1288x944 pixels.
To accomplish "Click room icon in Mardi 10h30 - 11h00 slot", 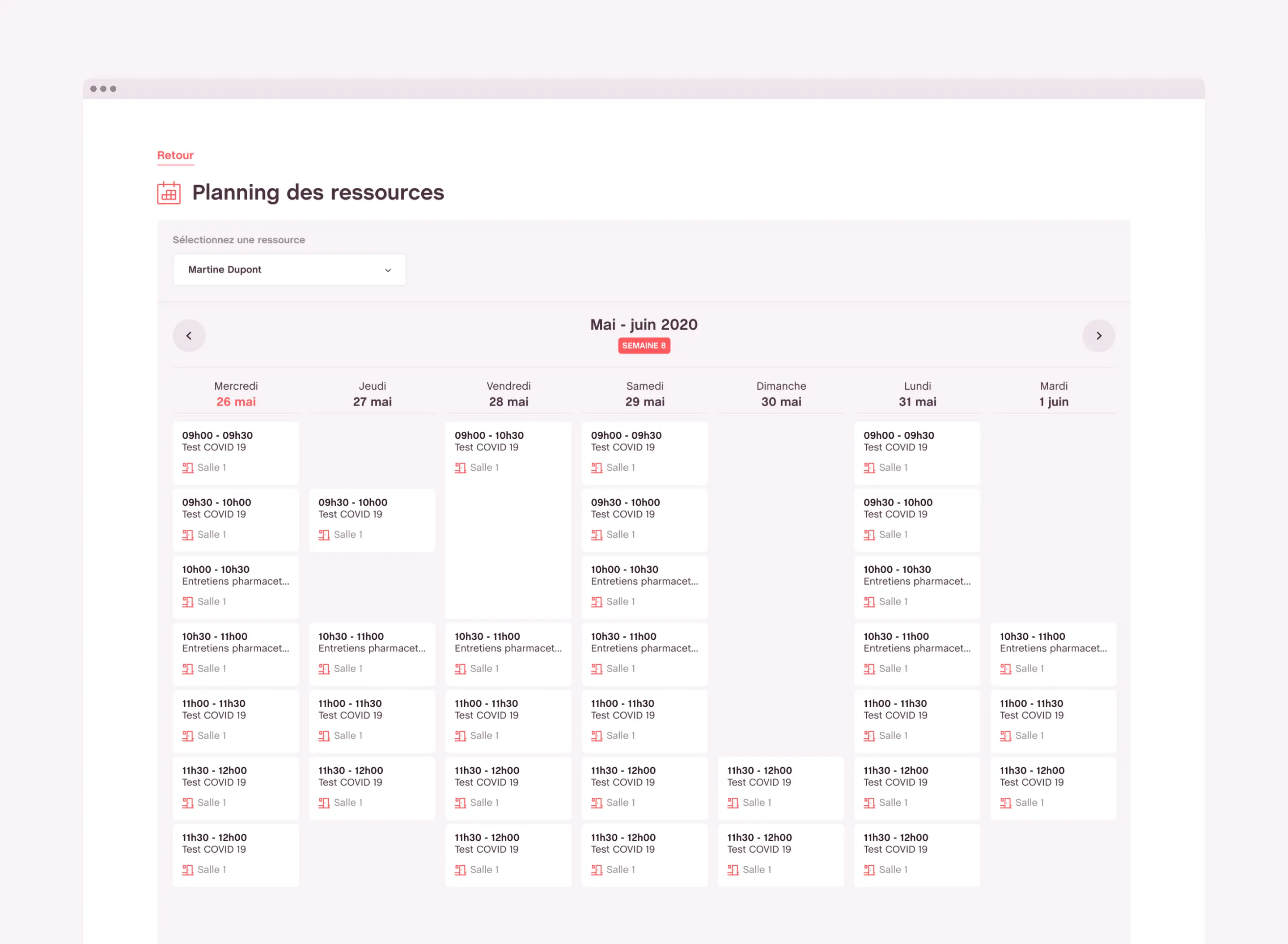I will point(1005,668).
